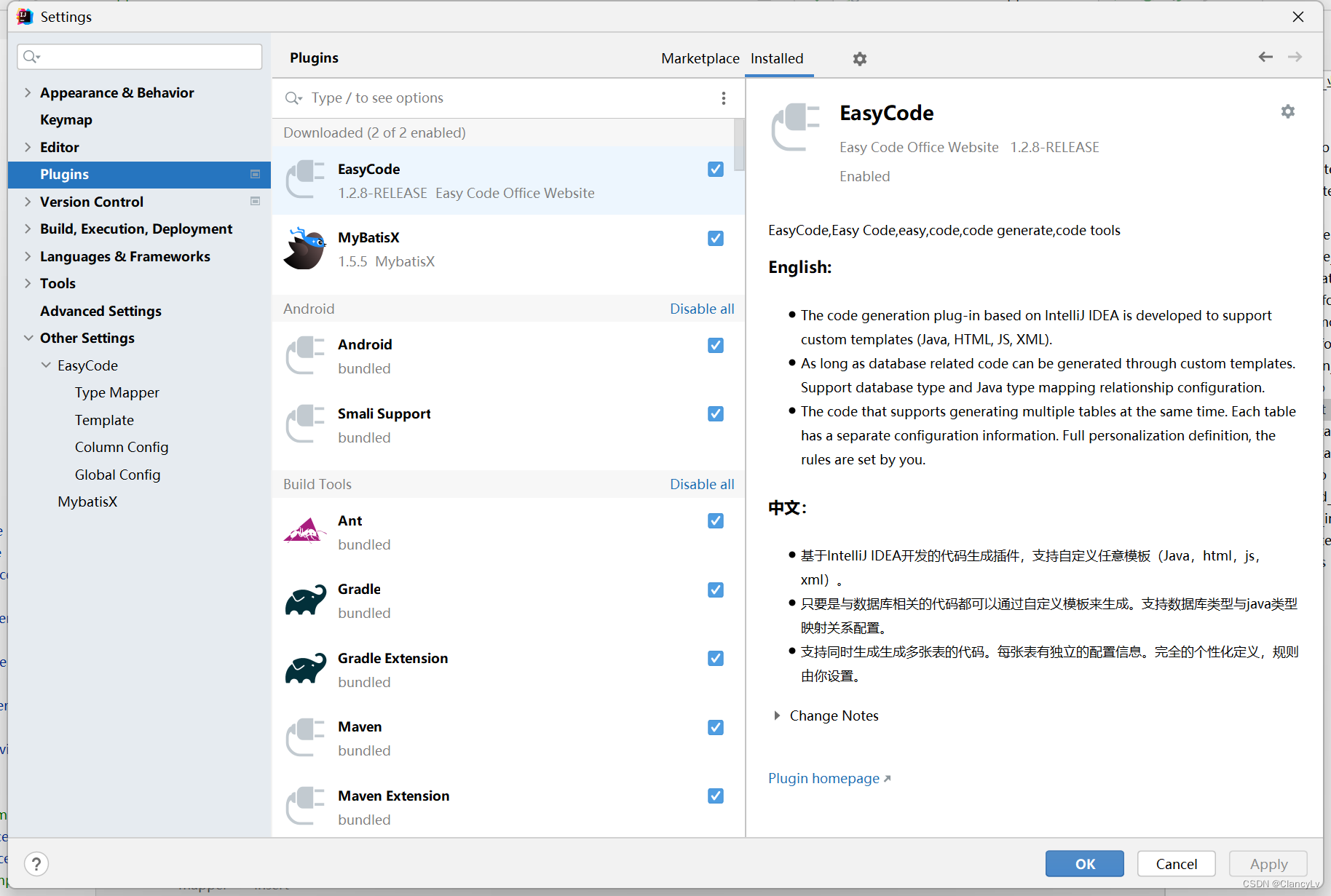Open the three-dot plugin options menu
The height and width of the screenshot is (896, 1331).
pyautogui.click(x=723, y=98)
